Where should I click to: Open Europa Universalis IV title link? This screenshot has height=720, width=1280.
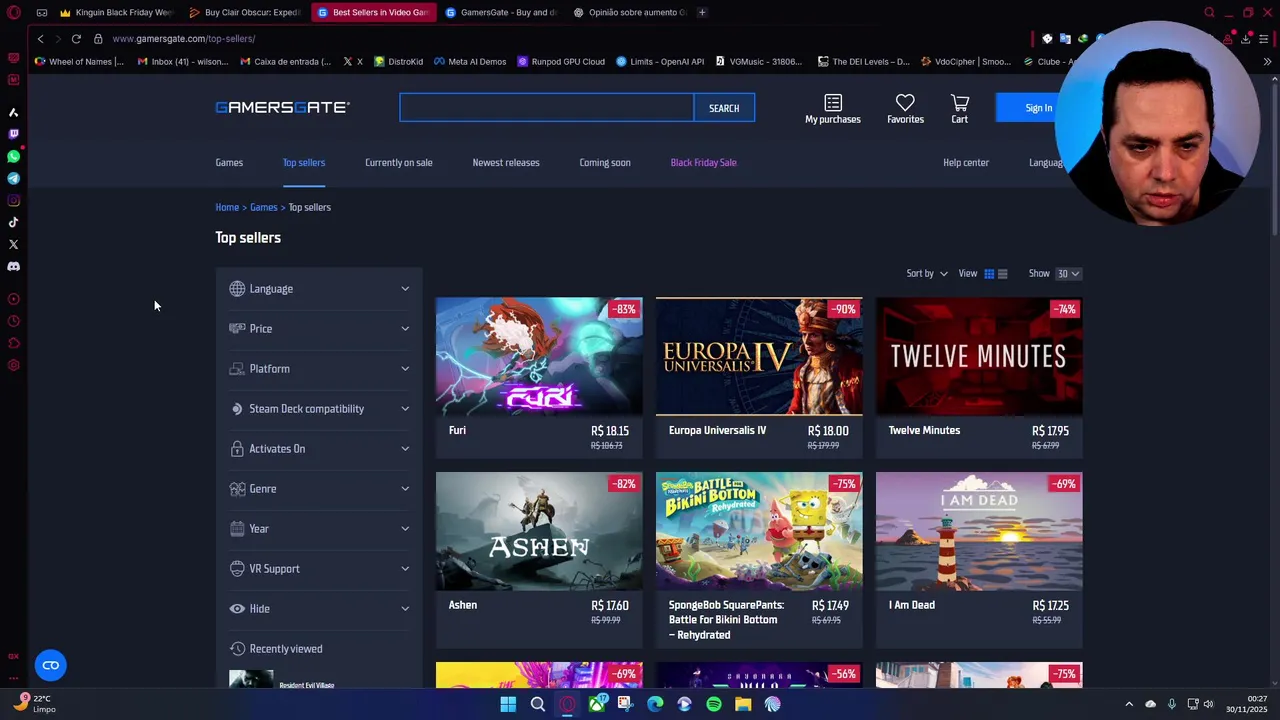coord(717,431)
